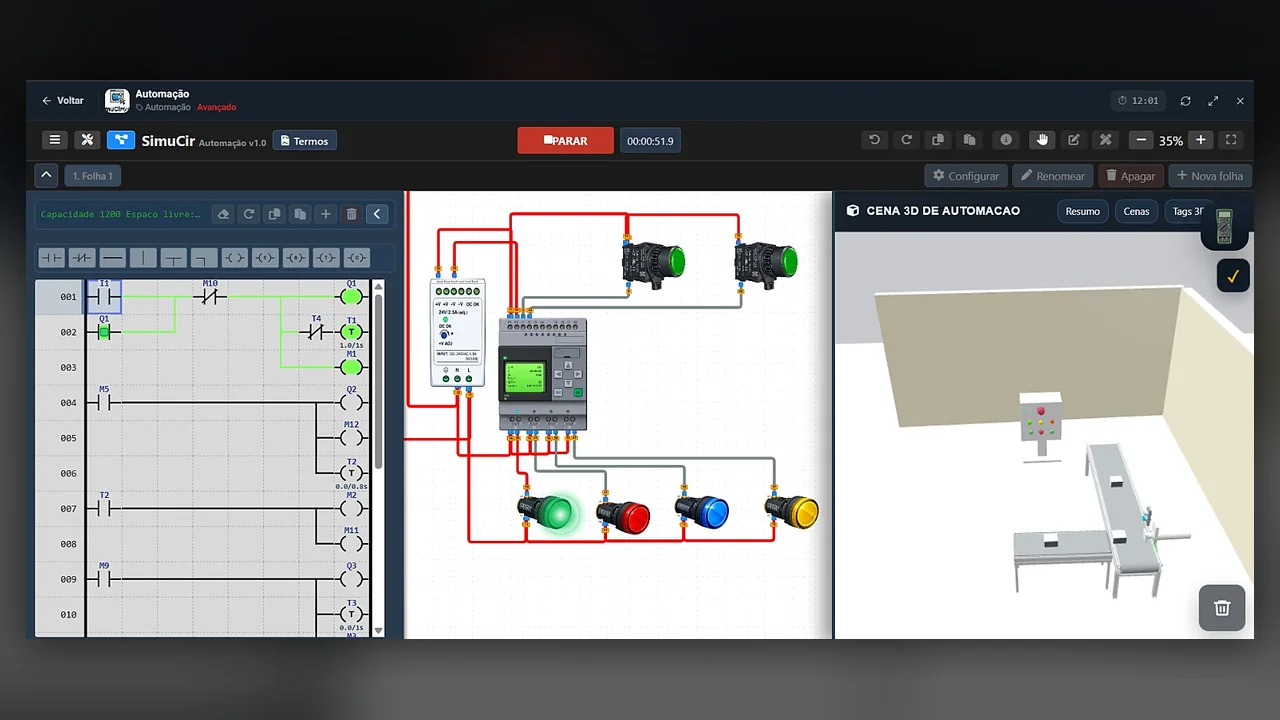Delete the rung with the editor trash icon

click(x=351, y=214)
